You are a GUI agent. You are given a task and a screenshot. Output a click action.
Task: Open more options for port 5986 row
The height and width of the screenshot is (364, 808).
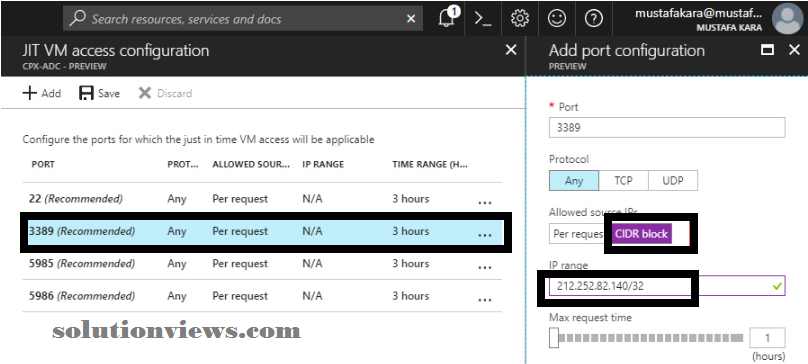pyautogui.click(x=484, y=300)
